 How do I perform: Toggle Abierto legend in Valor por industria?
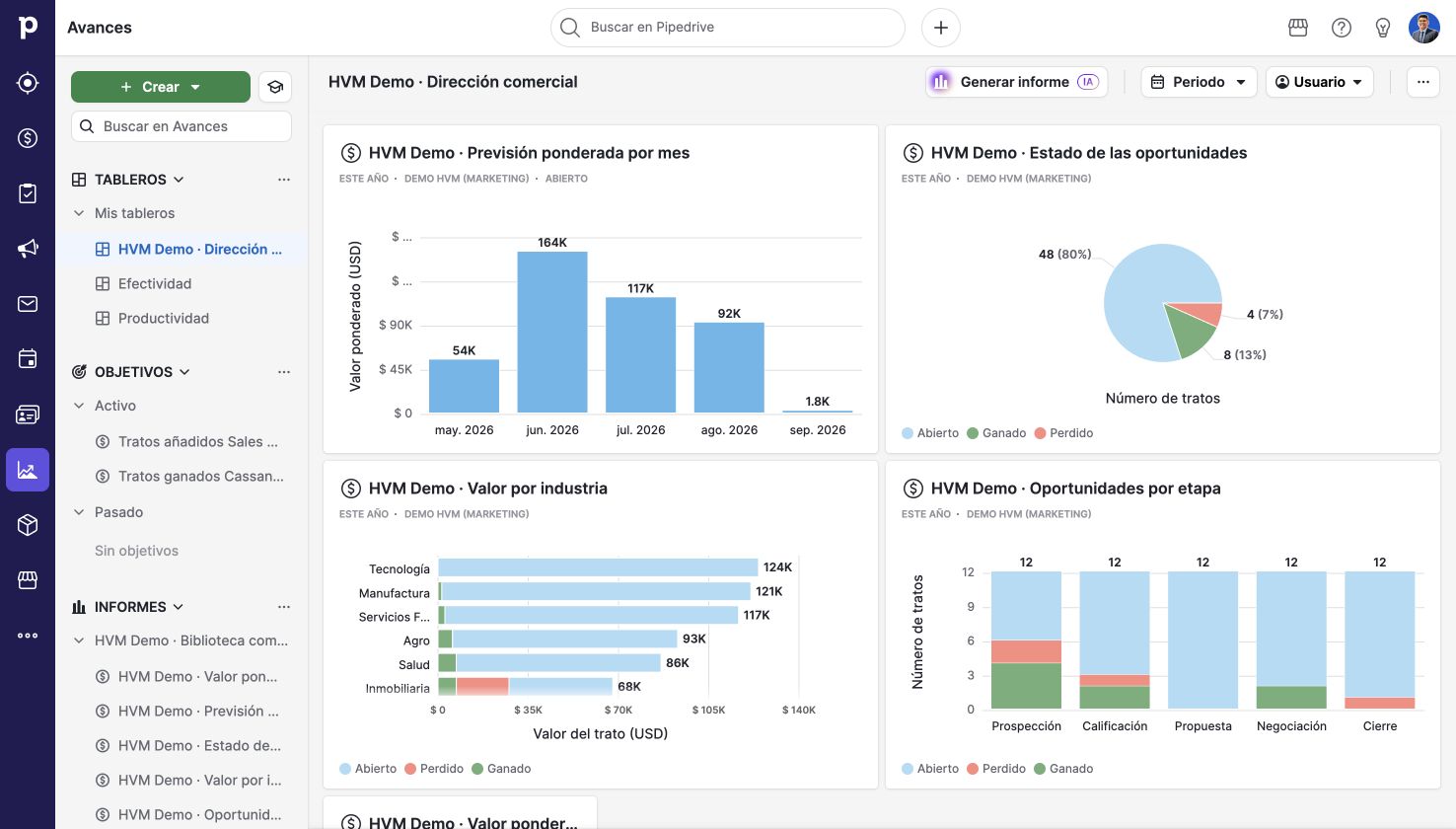point(368,769)
